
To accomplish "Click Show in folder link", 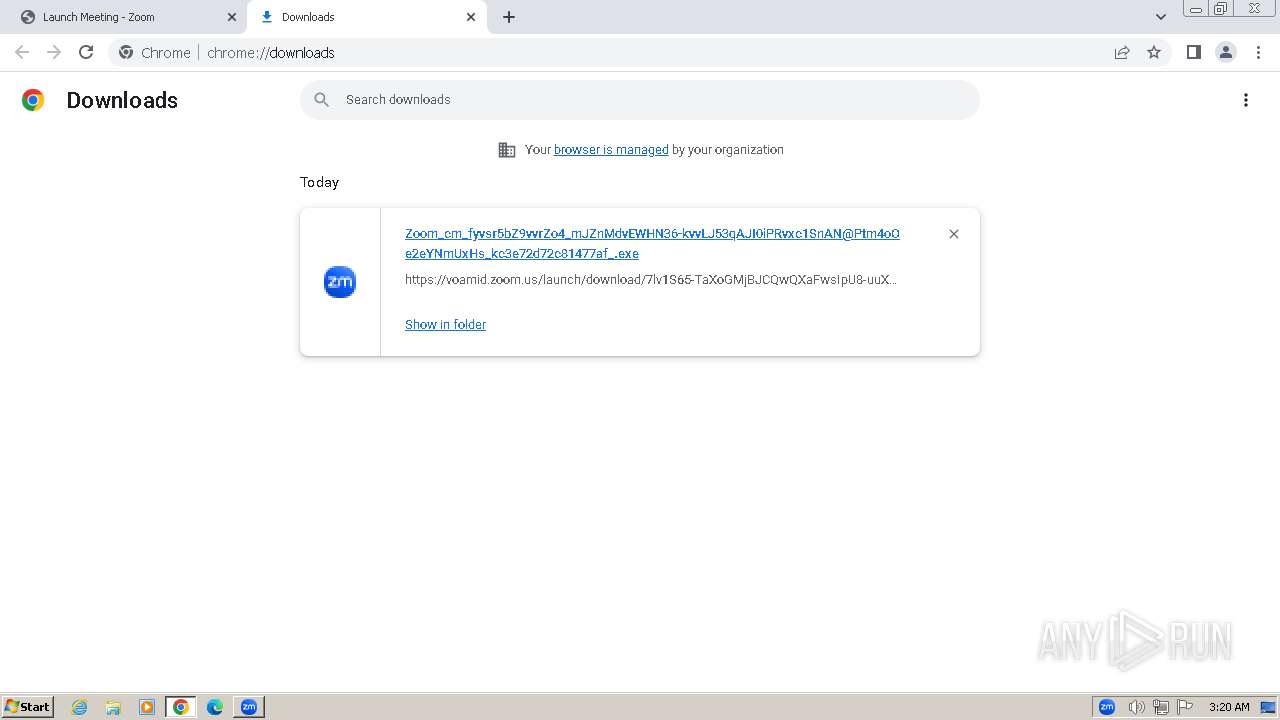I will (445, 325).
